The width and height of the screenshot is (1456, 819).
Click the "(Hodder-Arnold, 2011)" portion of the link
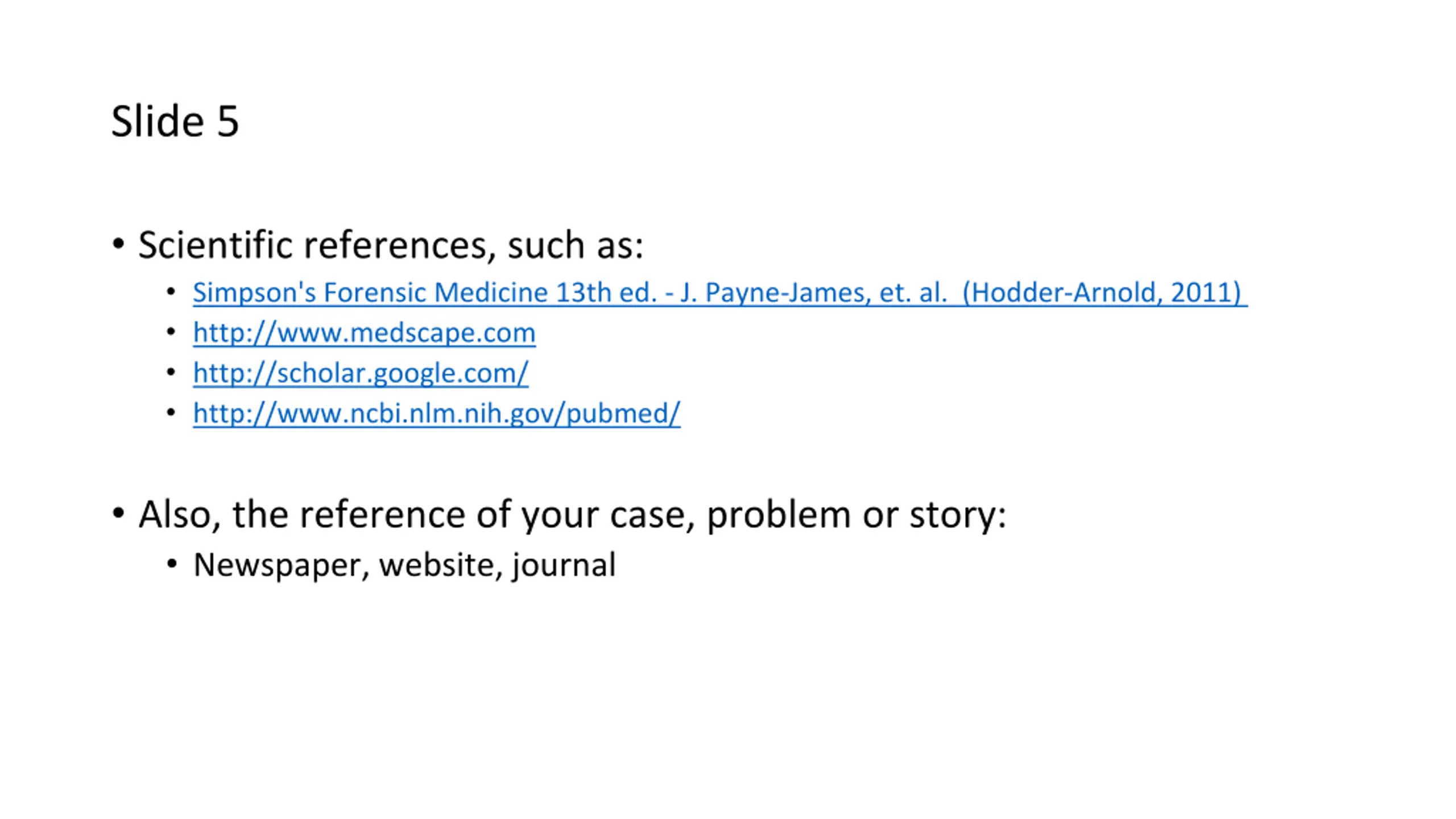tap(1102, 293)
